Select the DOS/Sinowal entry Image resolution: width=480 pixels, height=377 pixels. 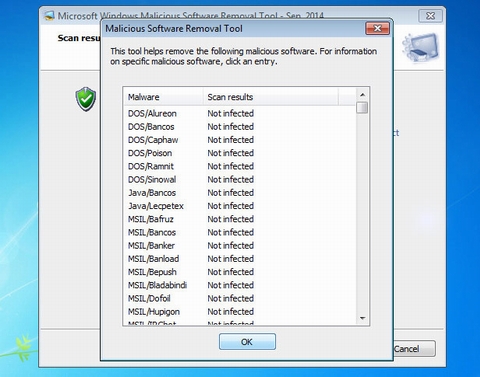tap(152, 179)
